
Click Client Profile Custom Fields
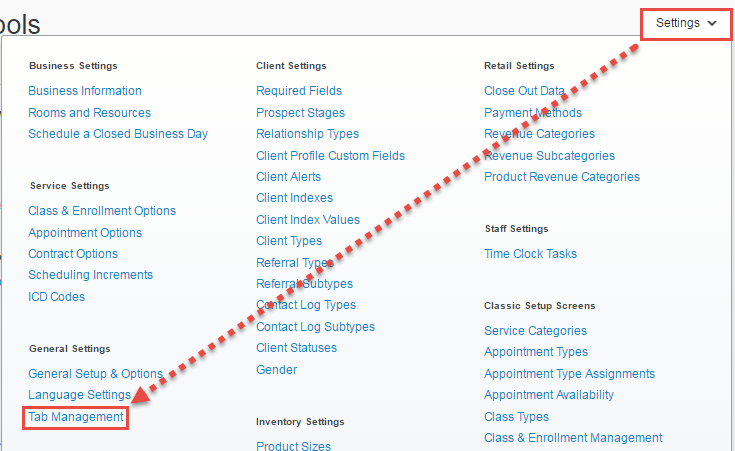[x=330, y=156]
